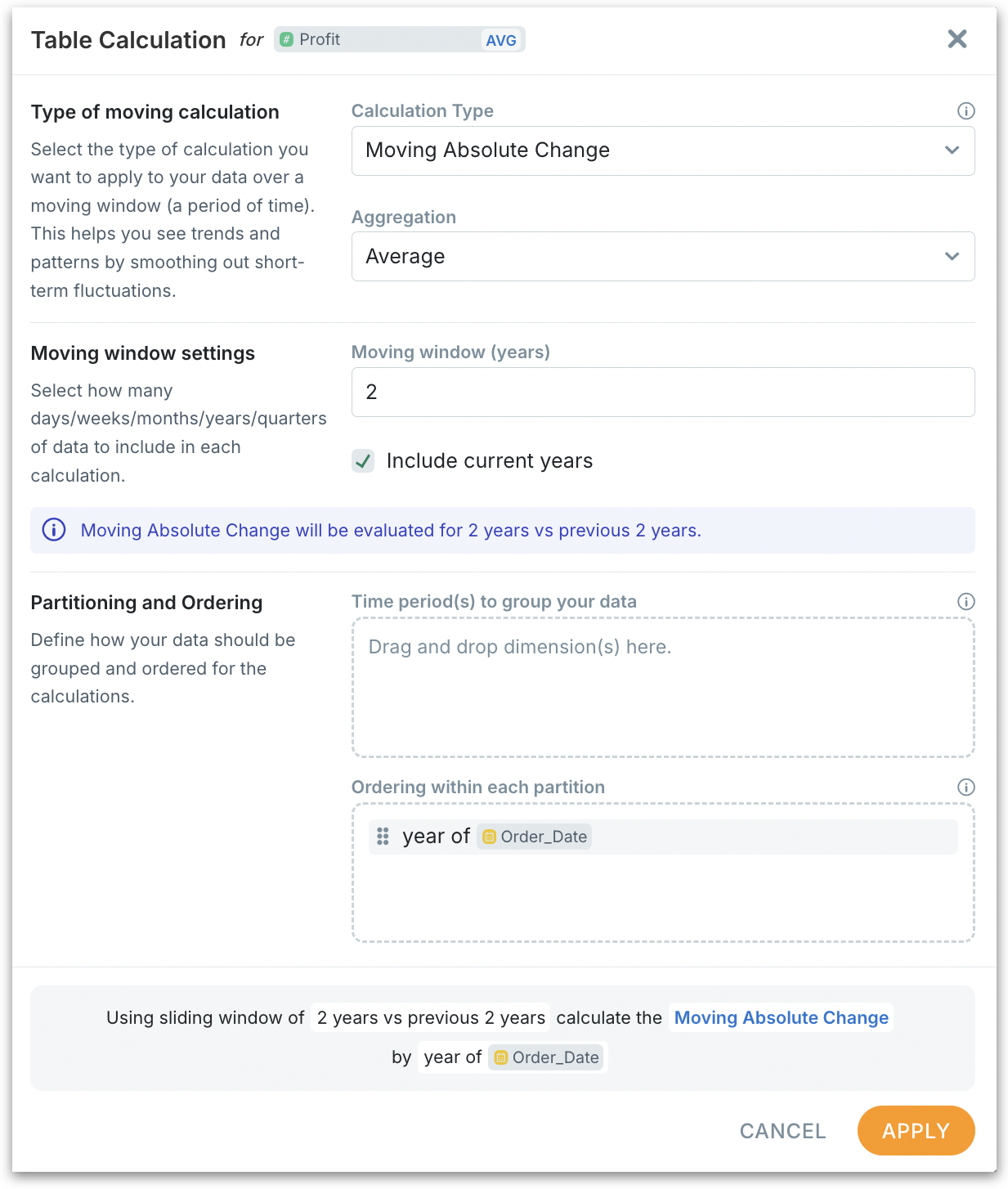Click the AVG aggregation badge on Profit
The height and width of the screenshot is (1189, 1008).
click(x=500, y=40)
